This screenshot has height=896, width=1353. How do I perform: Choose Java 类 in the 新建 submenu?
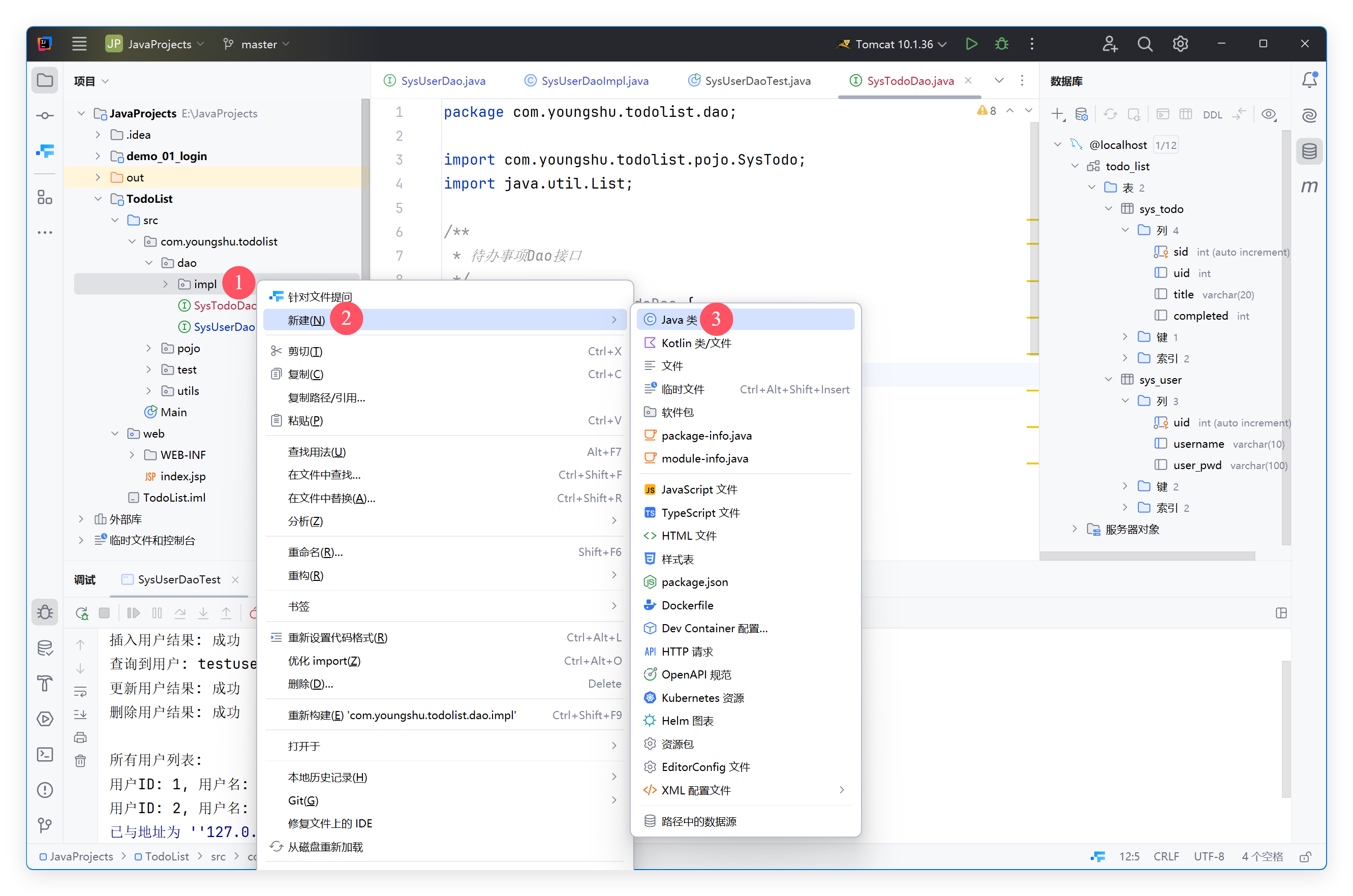(x=745, y=320)
